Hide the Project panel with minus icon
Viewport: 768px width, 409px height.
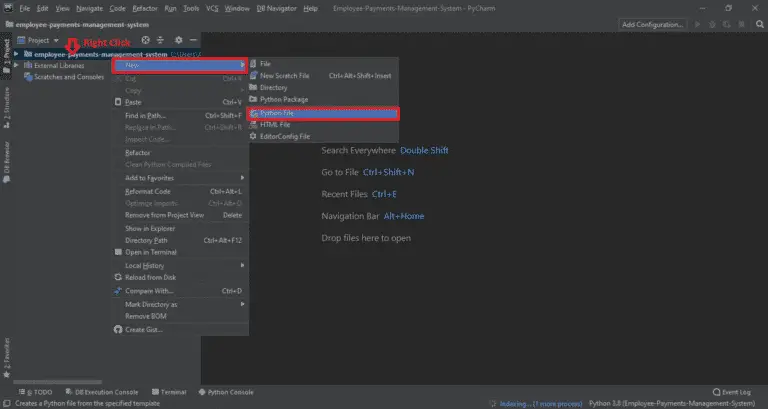[193, 40]
